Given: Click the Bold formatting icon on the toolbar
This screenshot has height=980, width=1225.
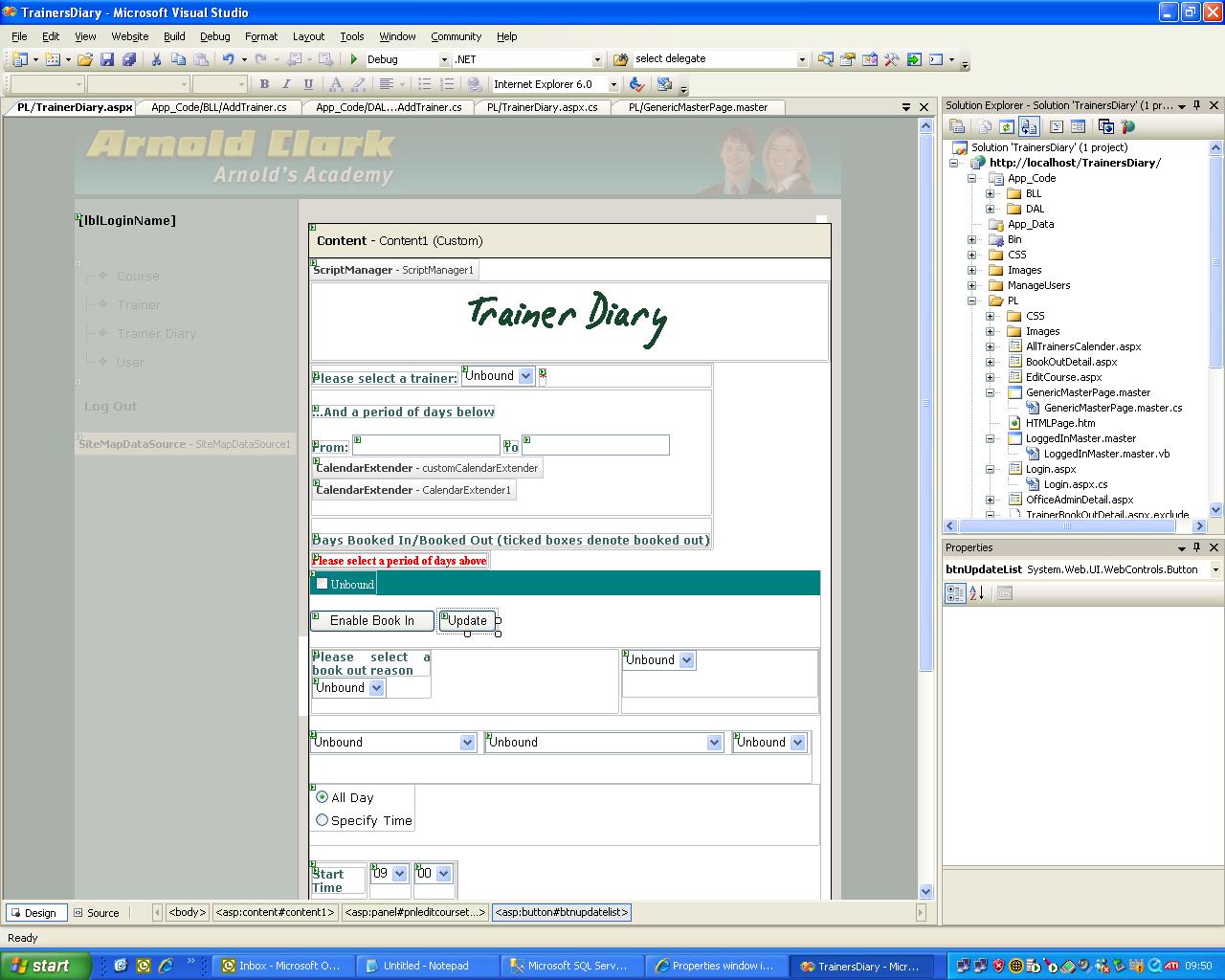Looking at the screenshot, I should coord(264,84).
